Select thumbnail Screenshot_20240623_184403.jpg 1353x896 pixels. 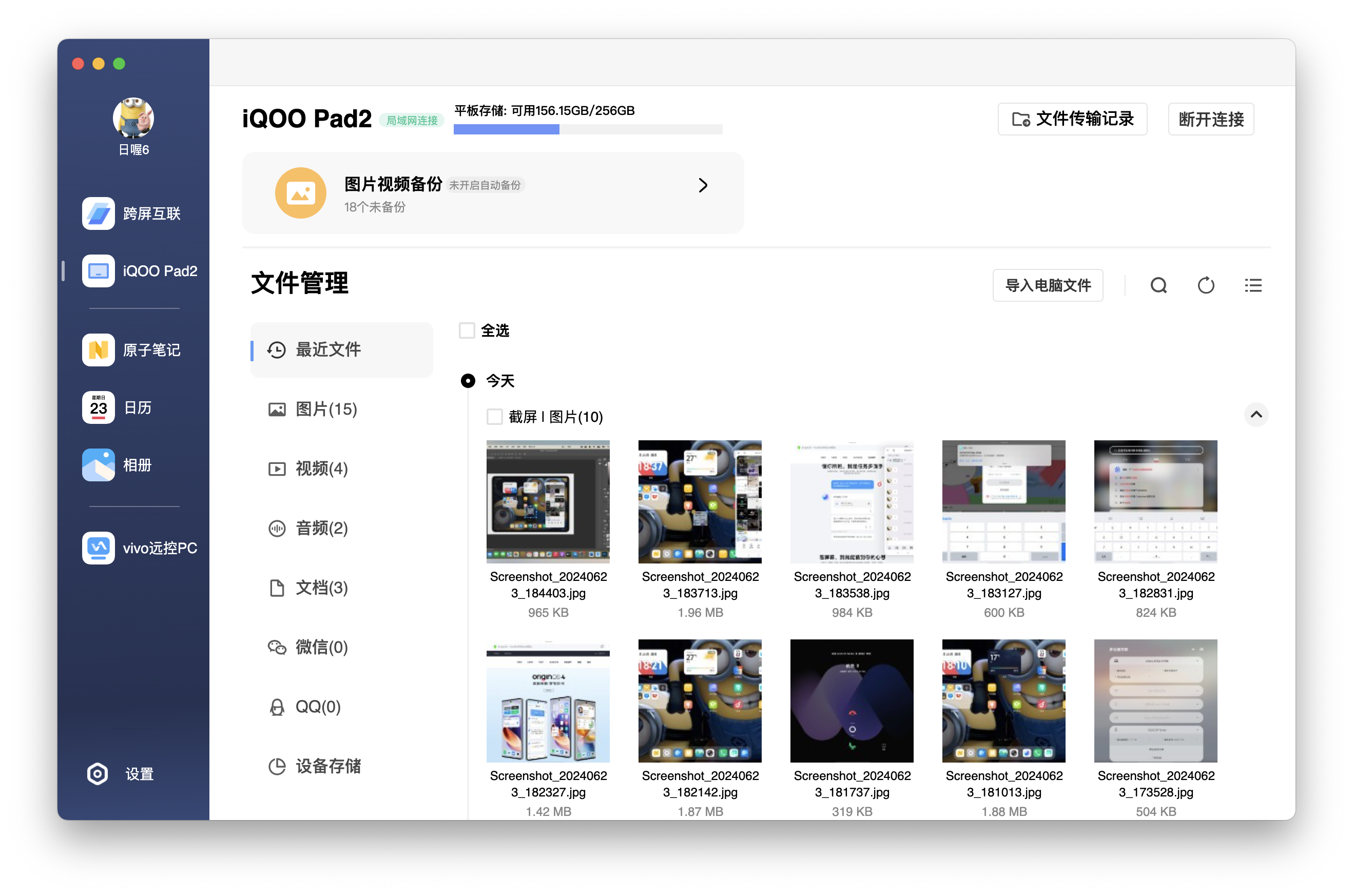click(548, 501)
